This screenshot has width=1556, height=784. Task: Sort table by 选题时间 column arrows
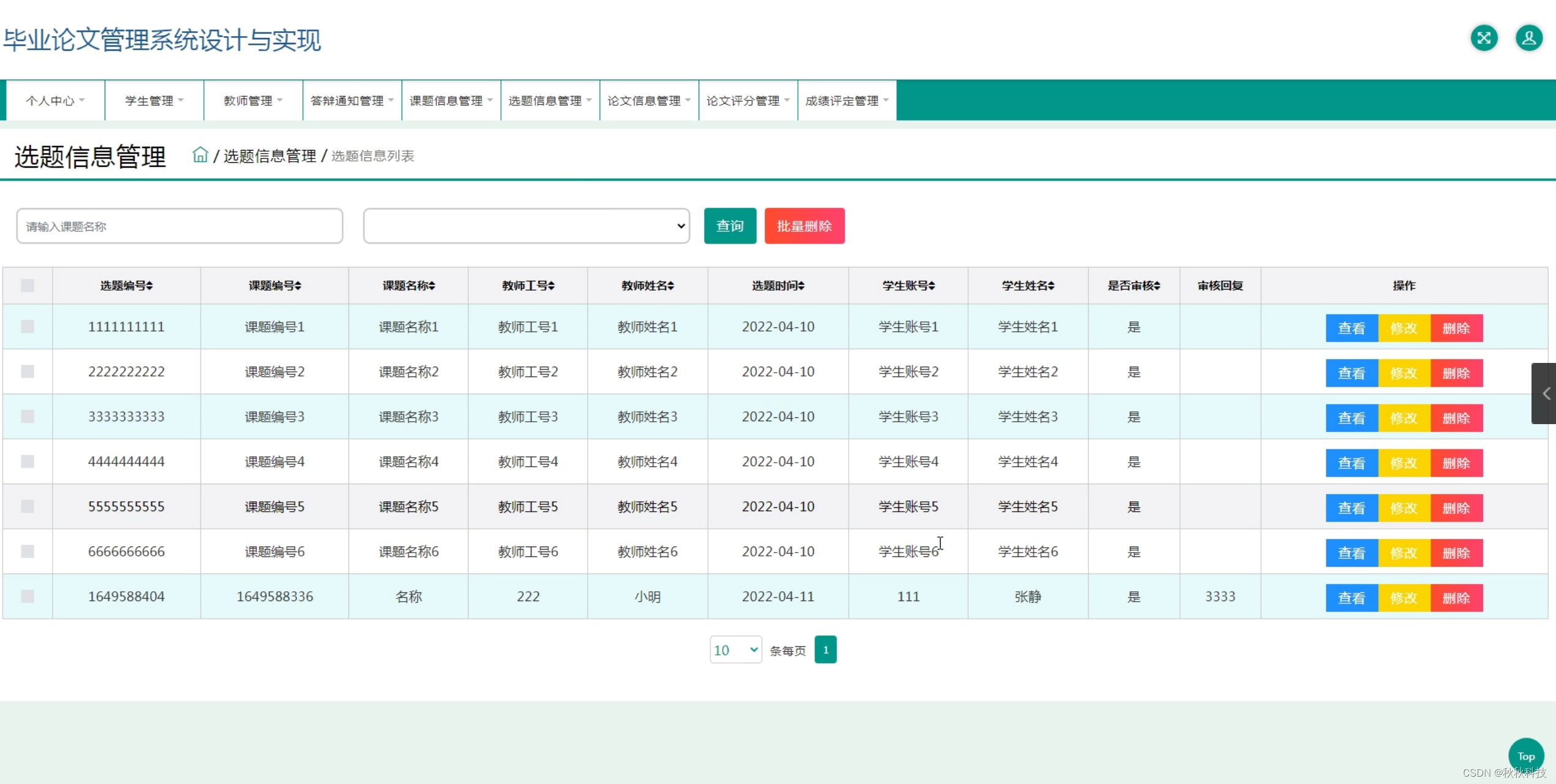pos(800,285)
